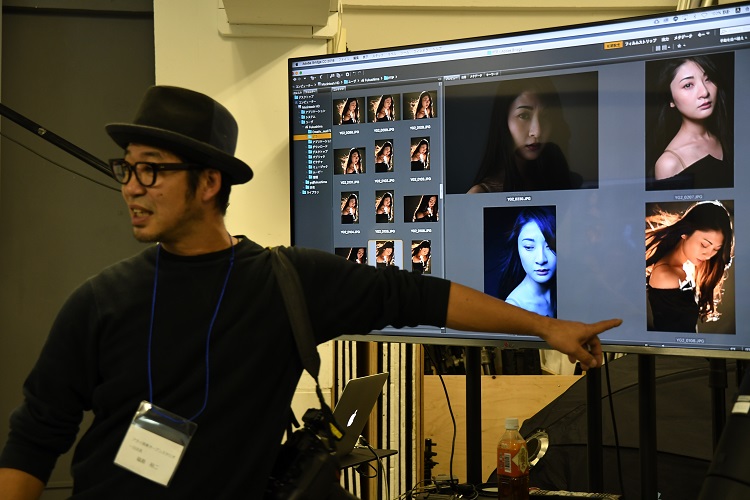
Task: Select the highlighted orange folder in tree
Action: [x=313, y=136]
